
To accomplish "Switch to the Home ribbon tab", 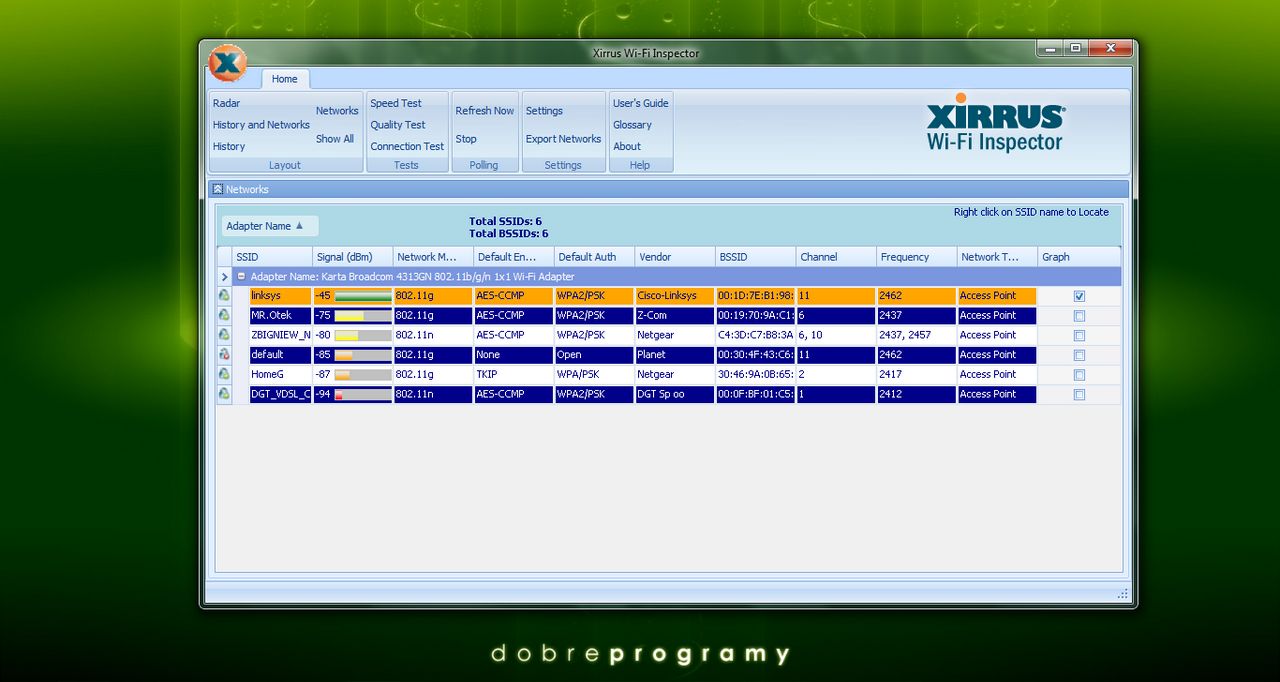I will [285, 79].
